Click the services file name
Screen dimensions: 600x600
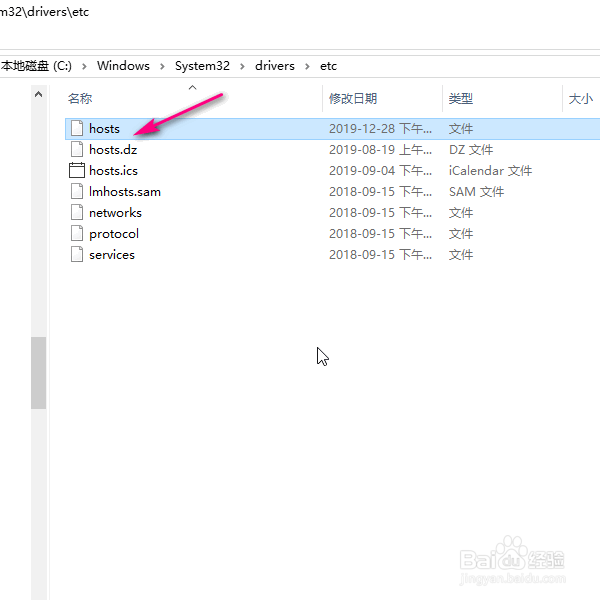point(112,255)
